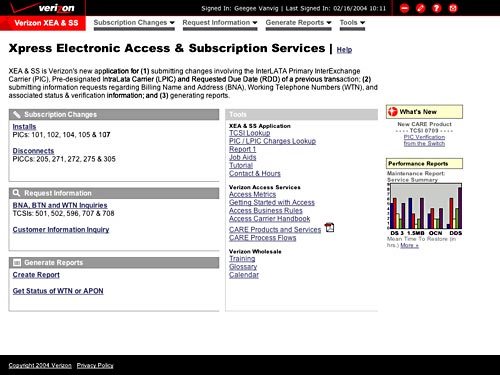The width and height of the screenshot is (500, 375).
Task: Click the Create Report link
Action: 36,275
